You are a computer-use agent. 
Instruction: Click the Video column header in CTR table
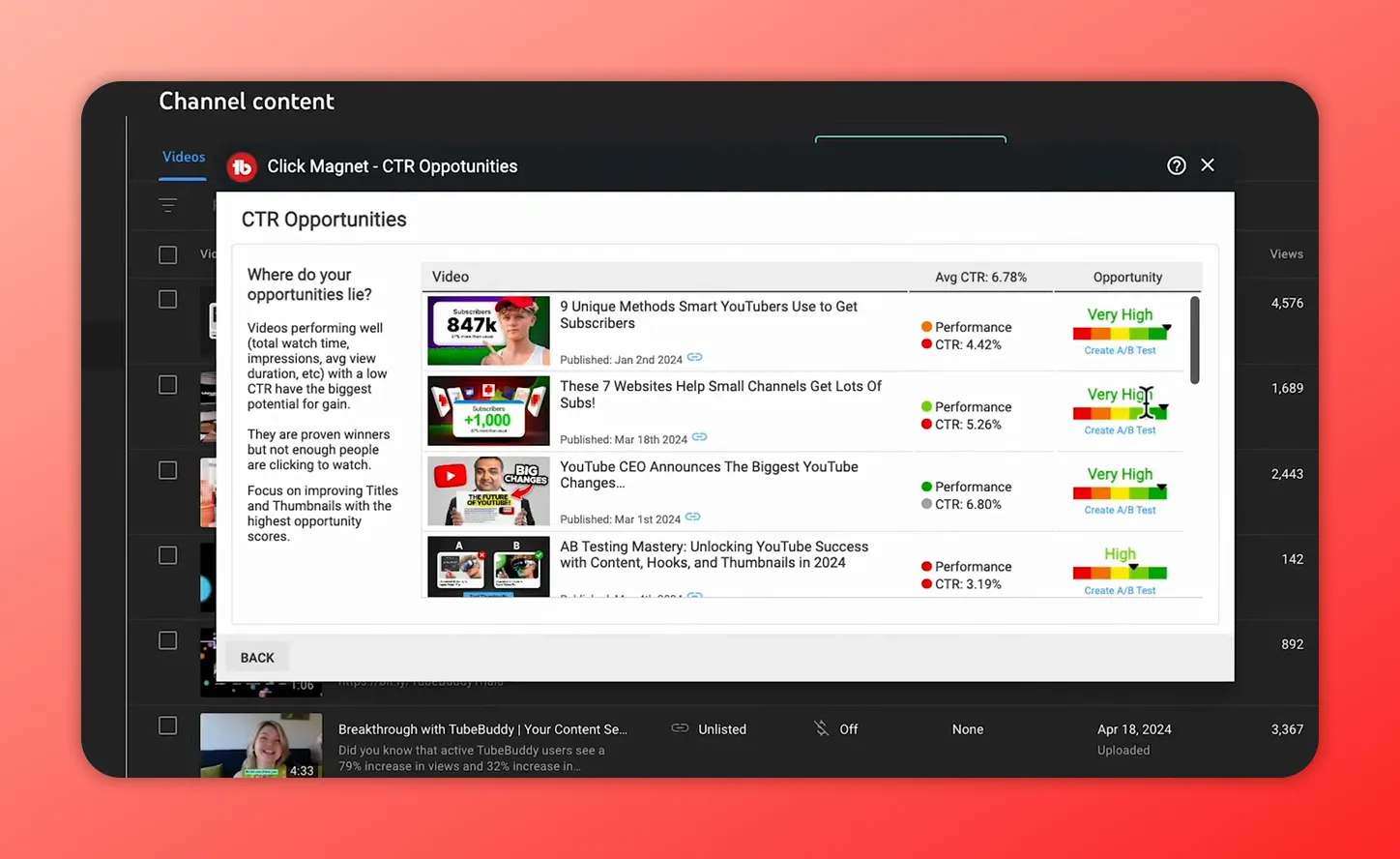click(451, 277)
